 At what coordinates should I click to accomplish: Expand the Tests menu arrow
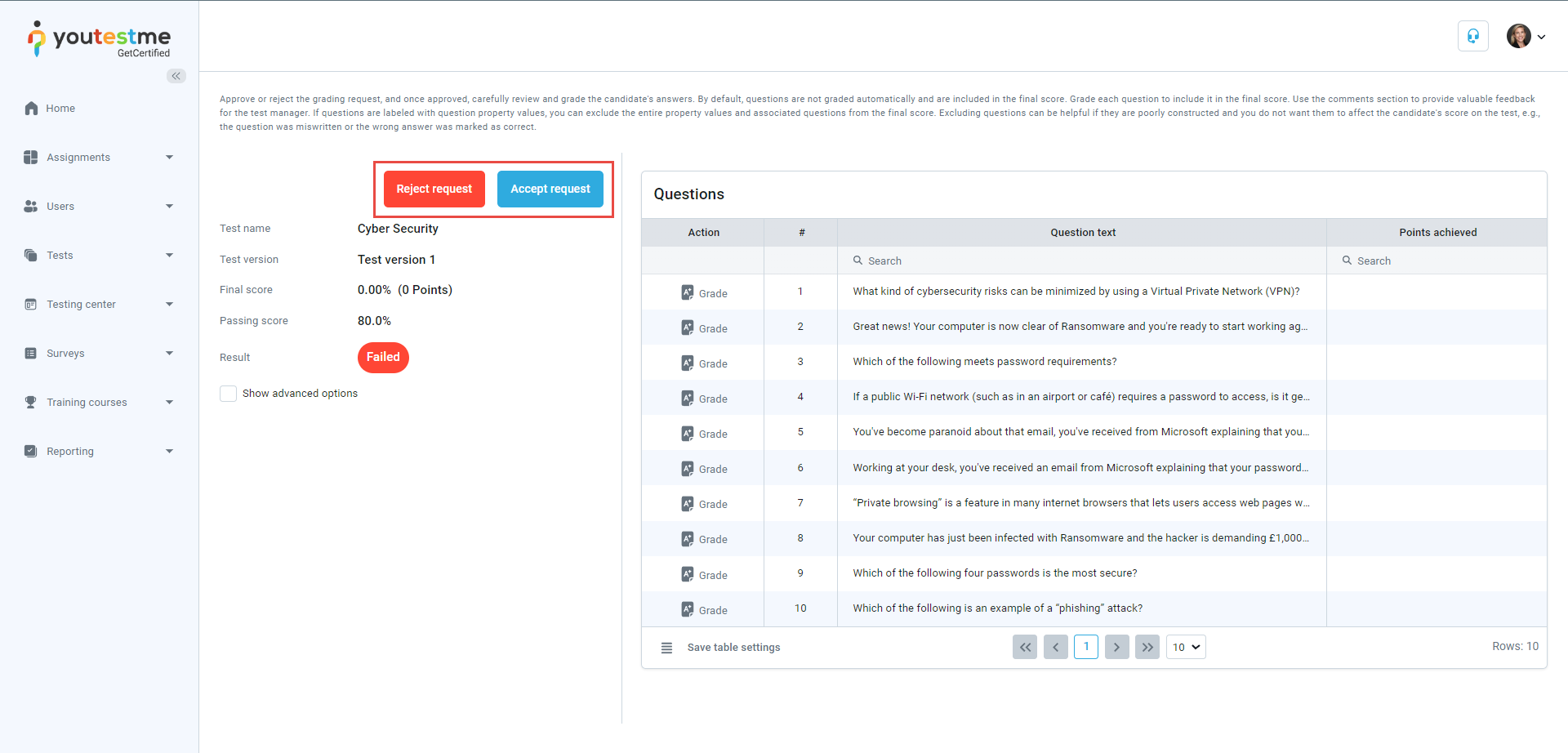click(170, 255)
